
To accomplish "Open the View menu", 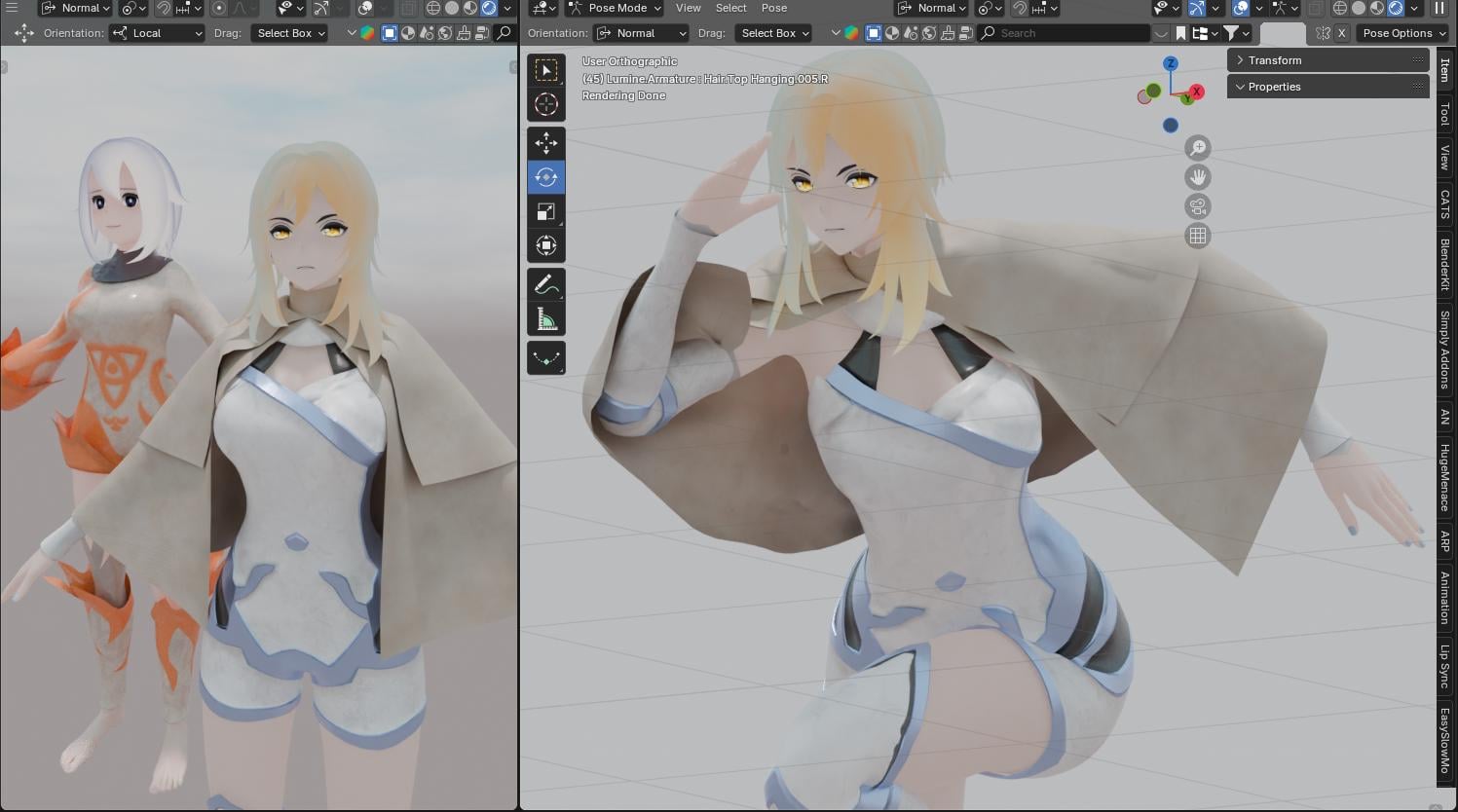I will pos(689,8).
